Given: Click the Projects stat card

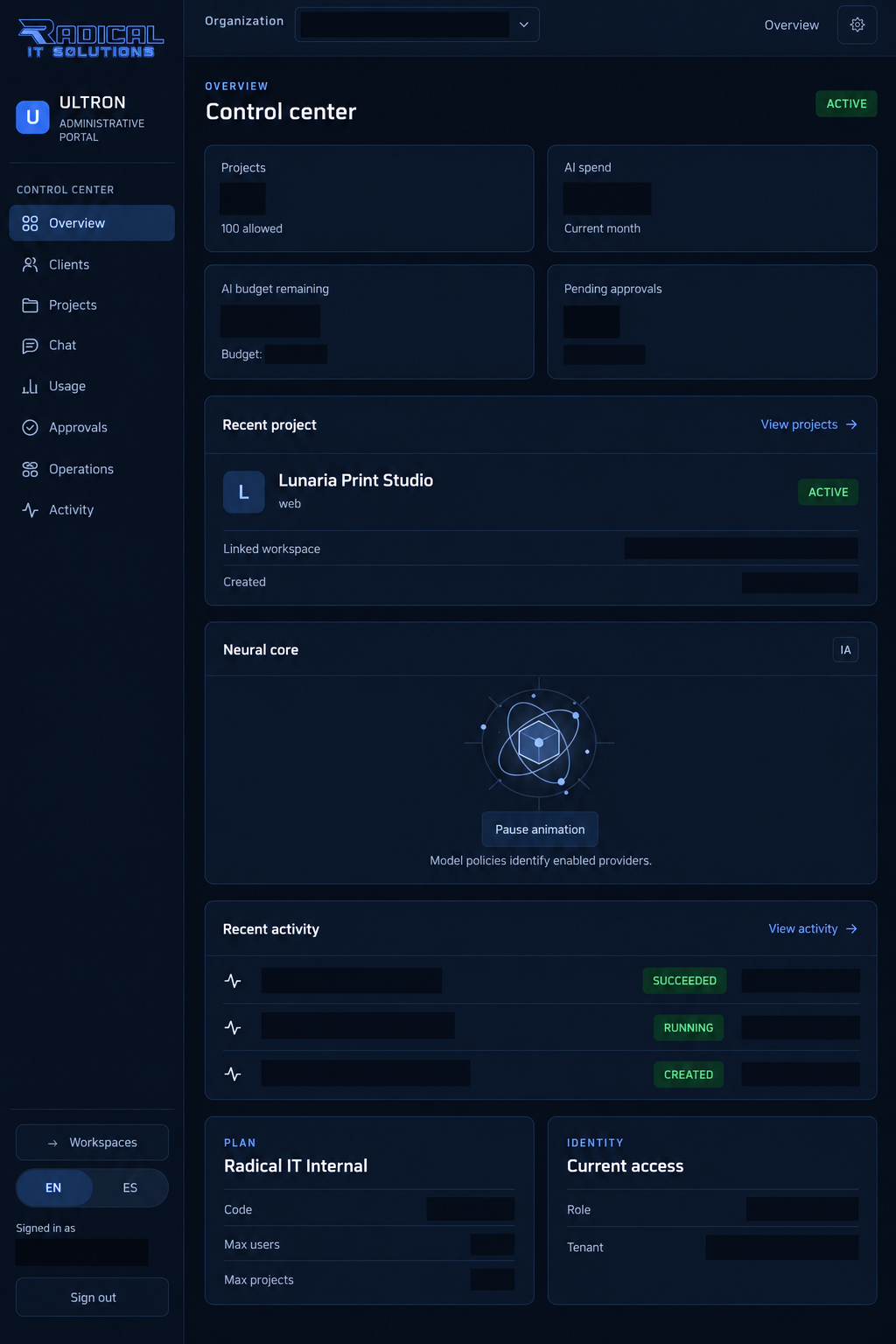Looking at the screenshot, I should pyautogui.click(x=369, y=199).
